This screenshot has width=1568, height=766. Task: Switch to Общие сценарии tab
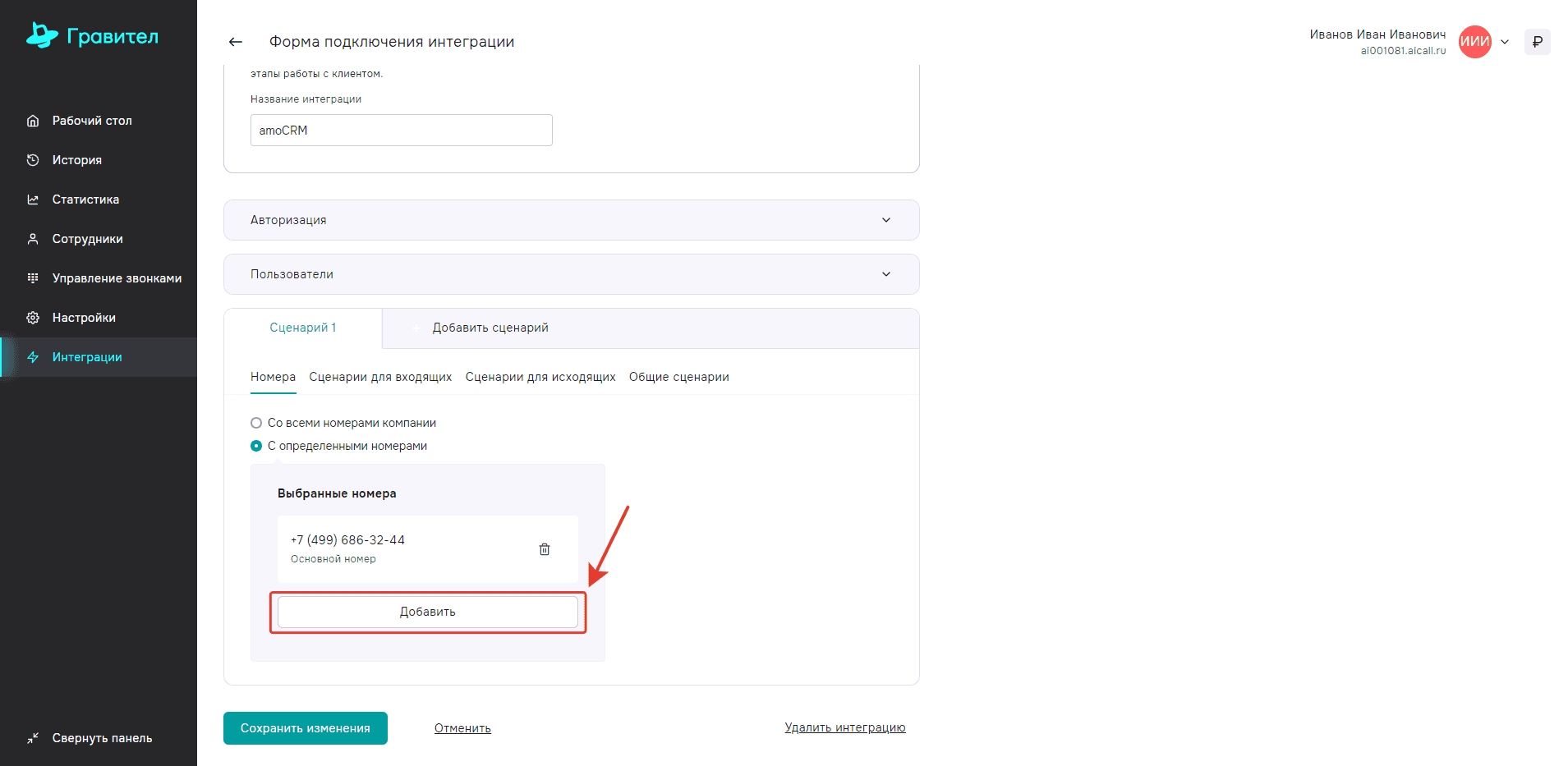pyautogui.click(x=678, y=377)
